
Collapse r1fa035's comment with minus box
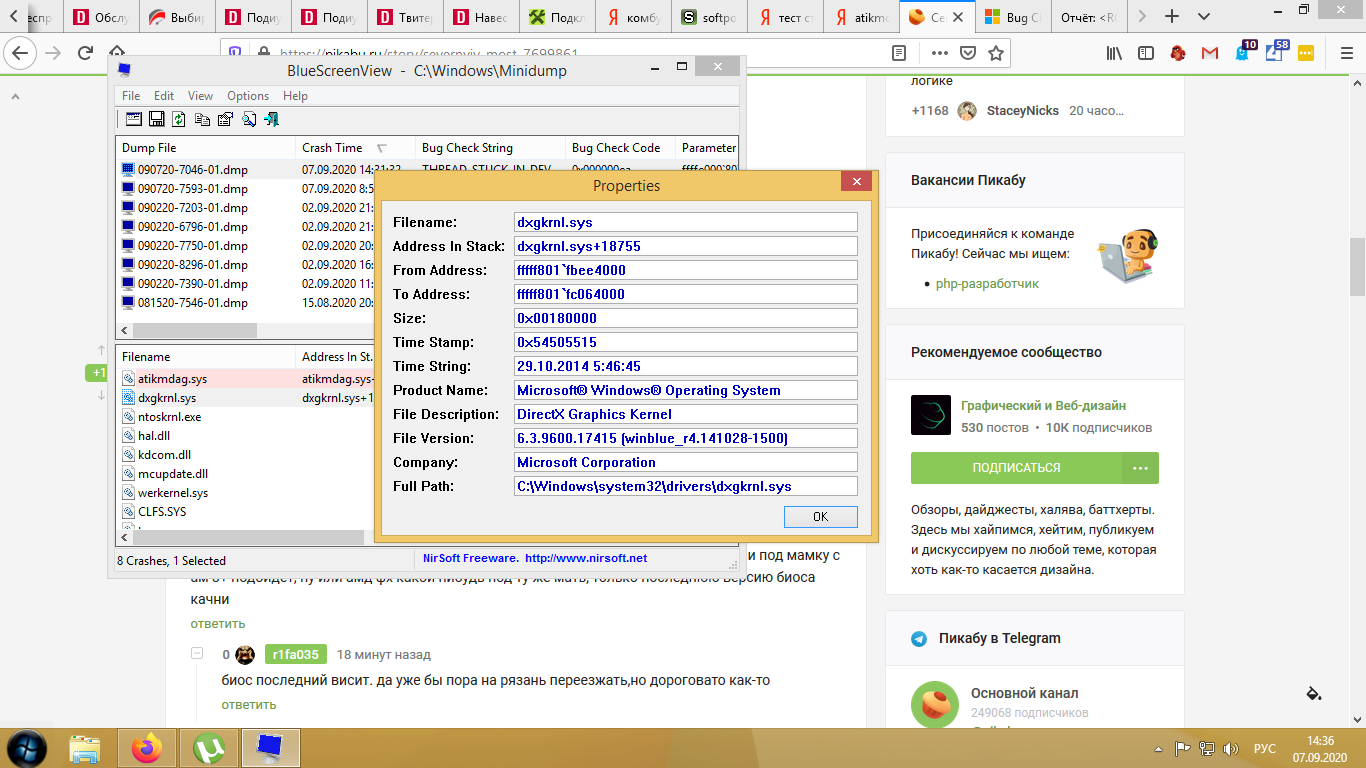click(x=197, y=654)
